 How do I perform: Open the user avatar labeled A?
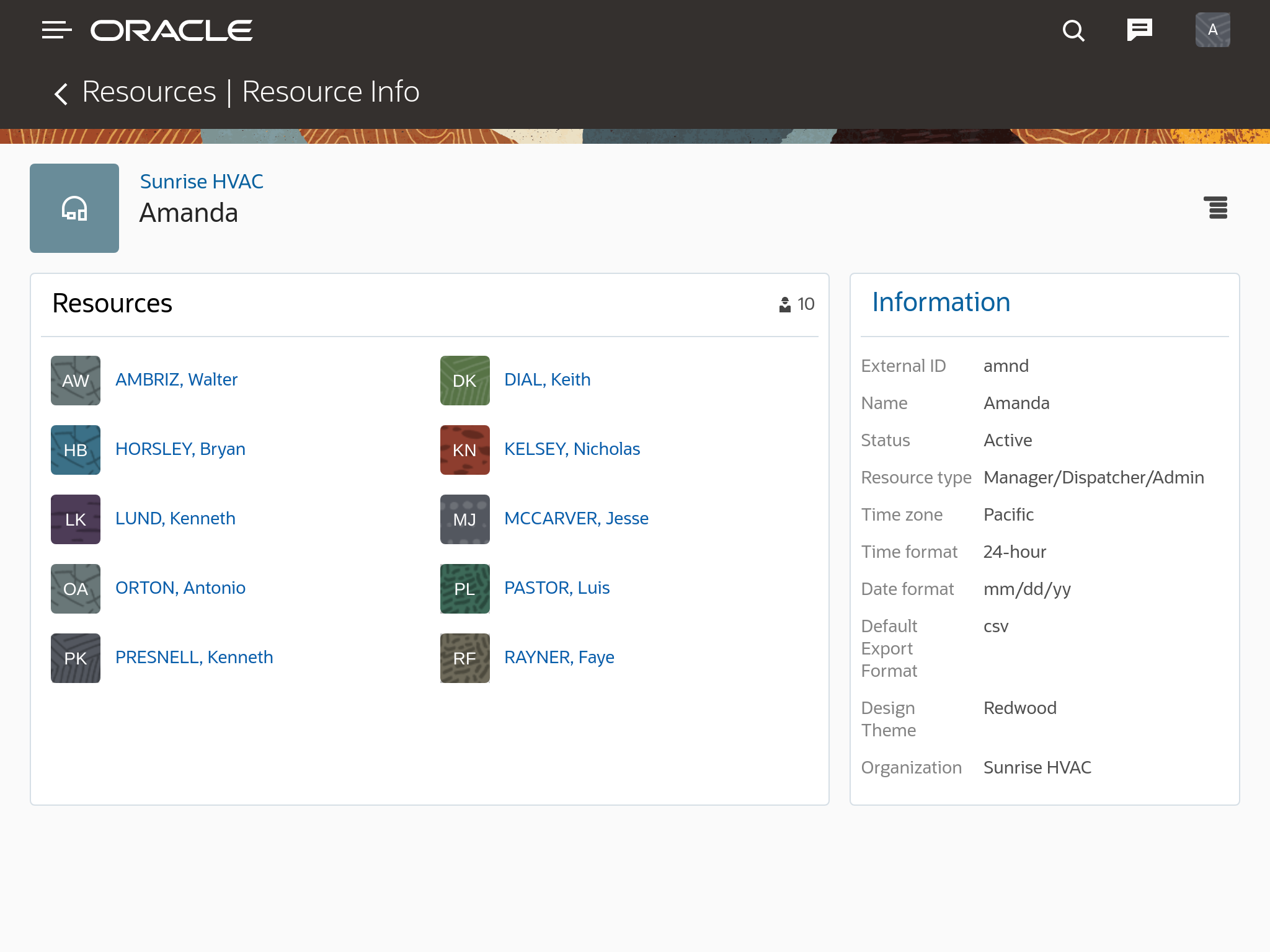(x=1212, y=29)
